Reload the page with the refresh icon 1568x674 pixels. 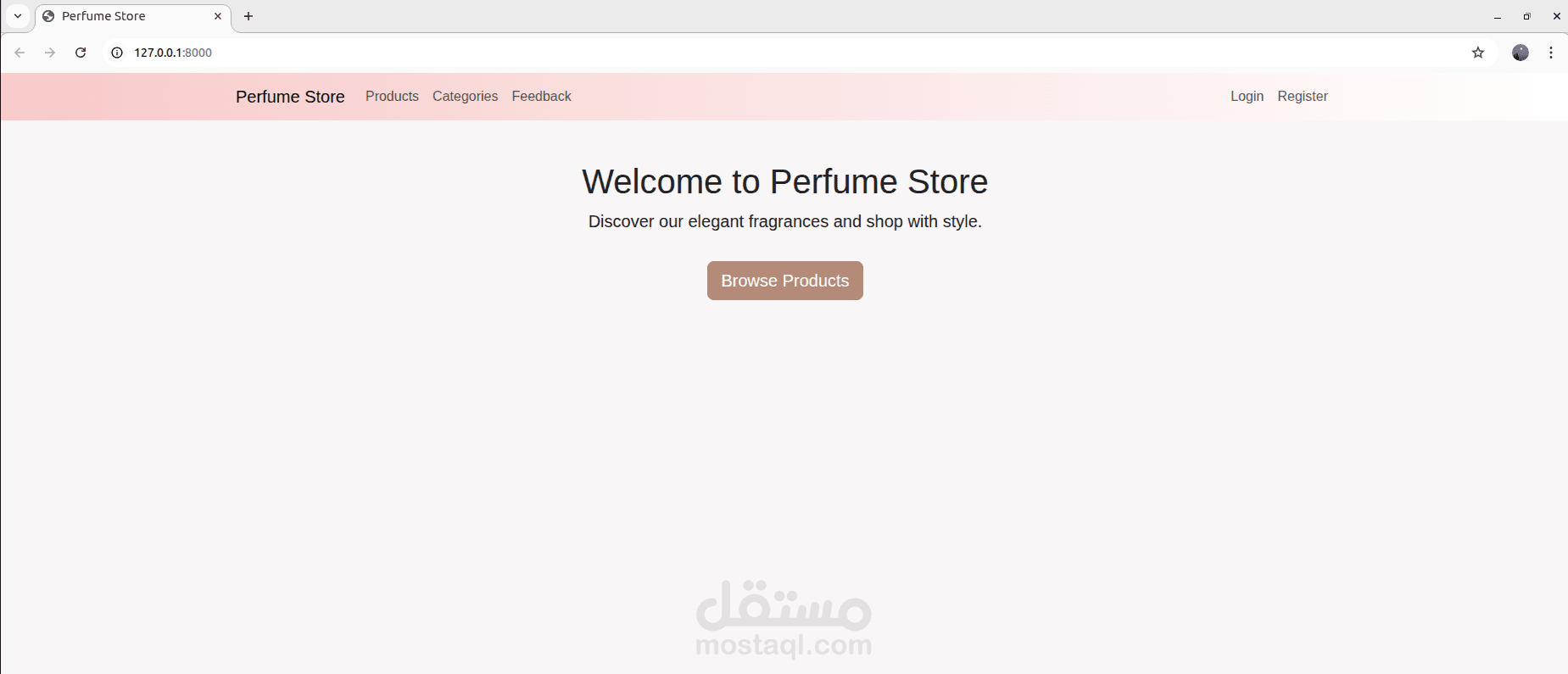(x=81, y=53)
